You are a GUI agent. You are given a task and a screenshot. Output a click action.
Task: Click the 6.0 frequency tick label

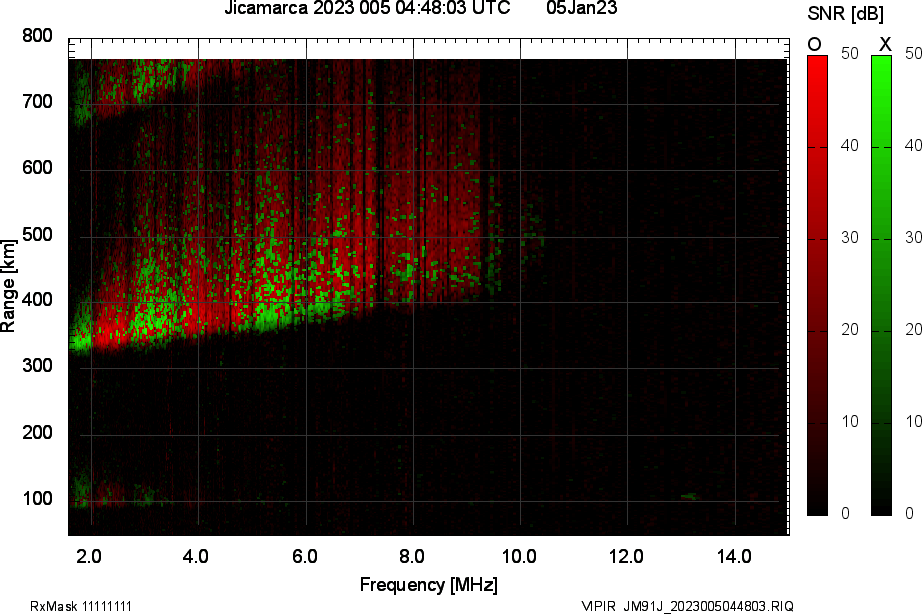click(x=305, y=556)
